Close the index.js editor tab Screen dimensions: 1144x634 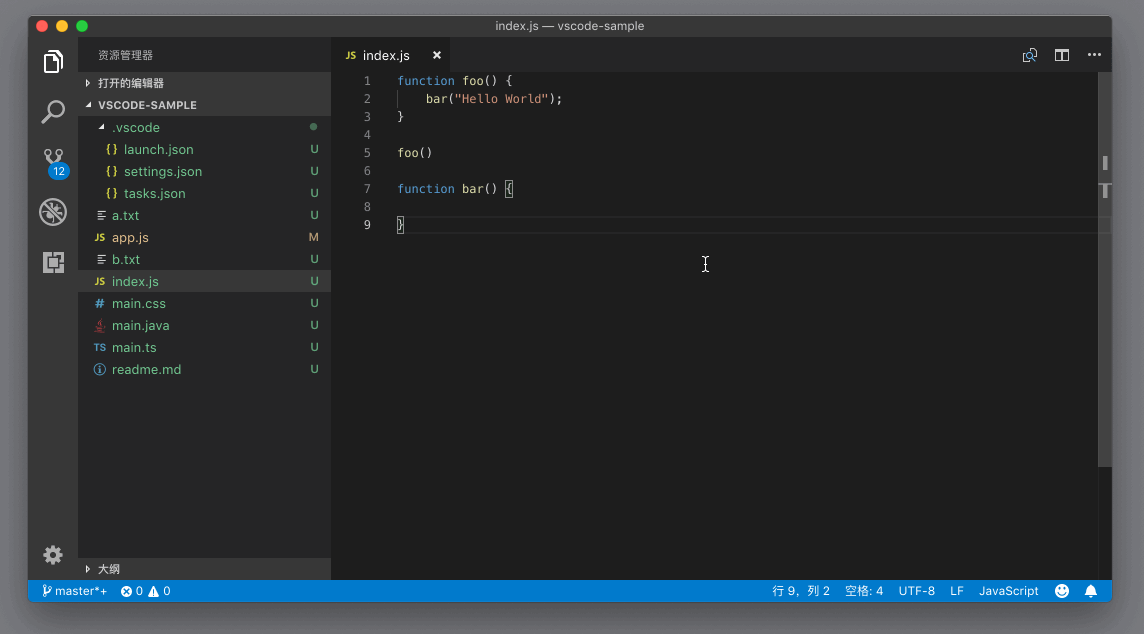[x=437, y=56]
